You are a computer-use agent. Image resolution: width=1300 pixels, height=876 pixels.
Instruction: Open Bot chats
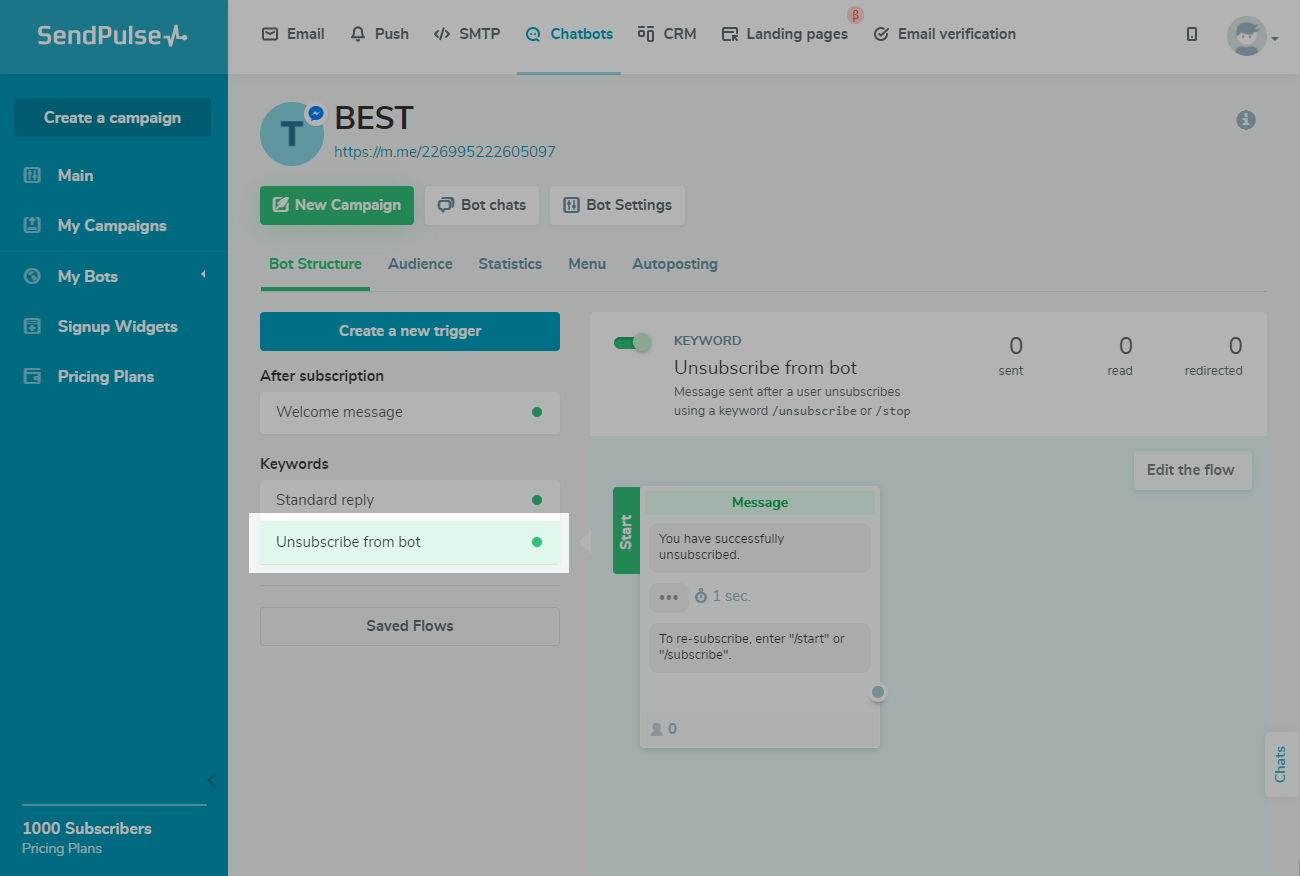[482, 205]
